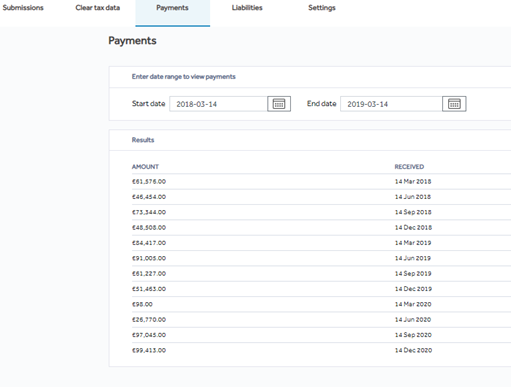Screen dimensions: 511x387
Task: Open the Clear tax data tab
Action: (x=98, y=8)
